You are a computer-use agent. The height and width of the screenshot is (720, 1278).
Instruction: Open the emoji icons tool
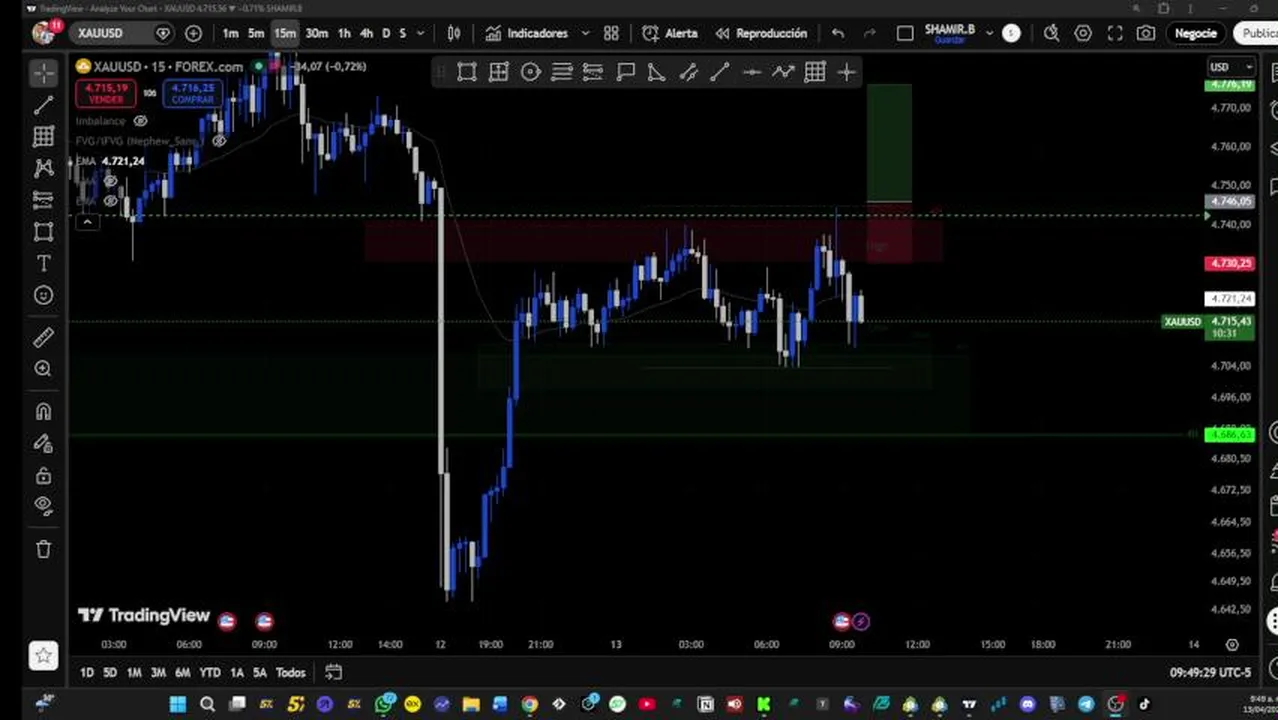pyautogui.click(x=43, y=295)
